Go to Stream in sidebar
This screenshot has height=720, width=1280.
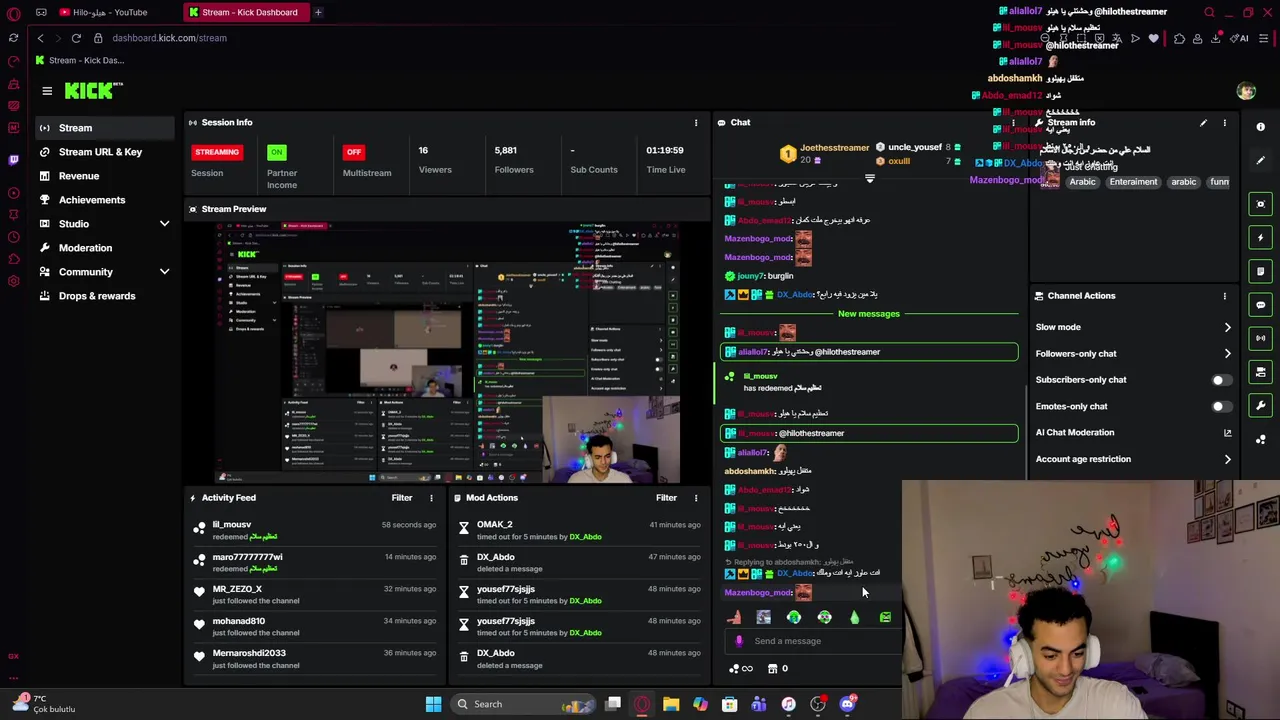[x=105, y=128]
